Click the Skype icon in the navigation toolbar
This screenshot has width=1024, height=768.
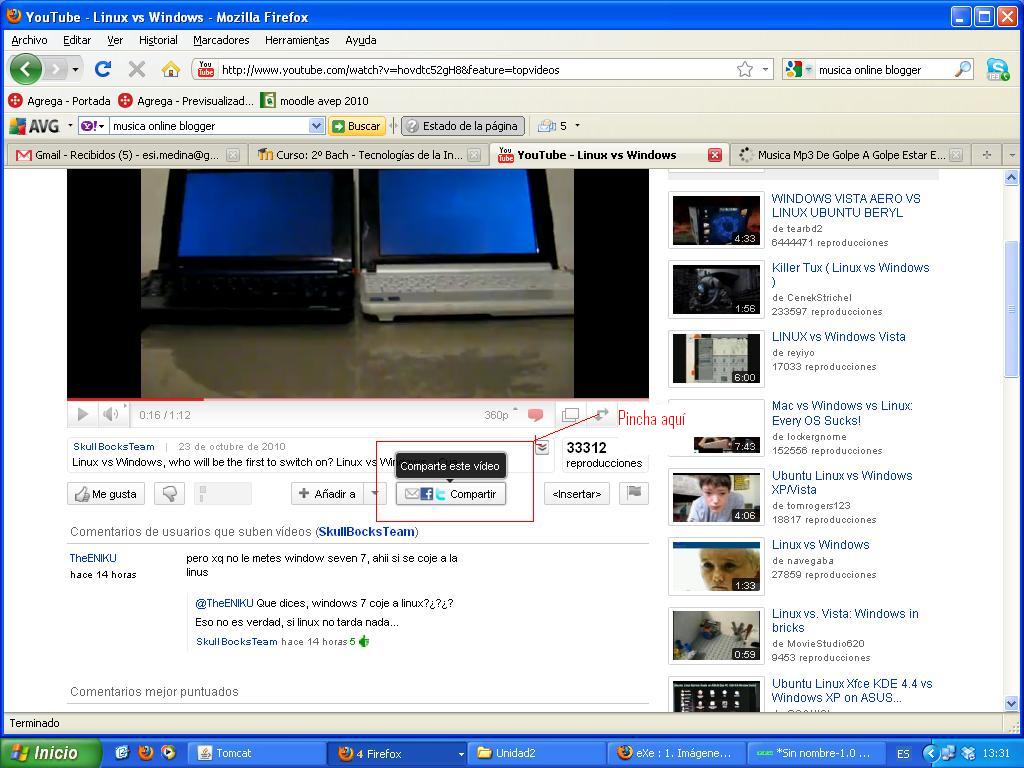click(997, 69)
